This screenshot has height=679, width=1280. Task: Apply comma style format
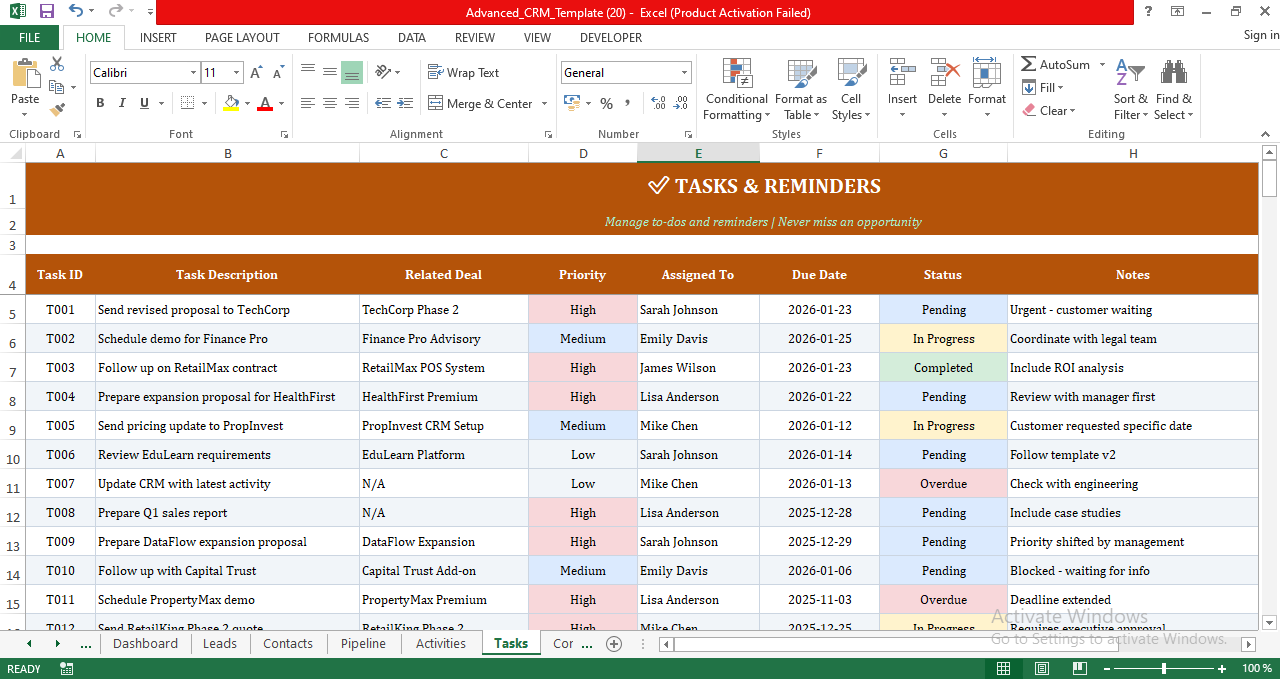pos(629,103)
